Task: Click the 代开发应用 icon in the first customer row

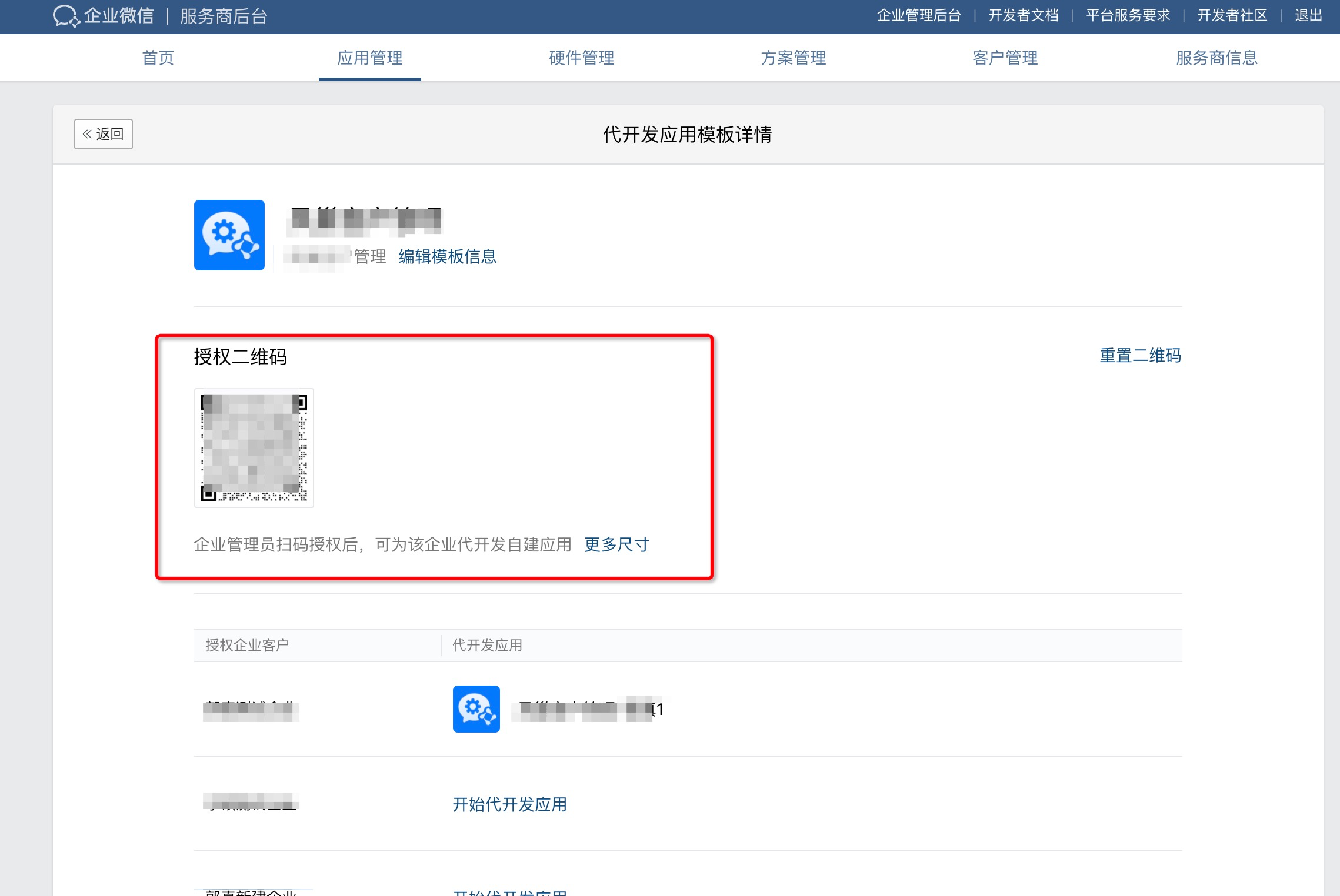Action: pyautogui.click(x=476, y=709)
